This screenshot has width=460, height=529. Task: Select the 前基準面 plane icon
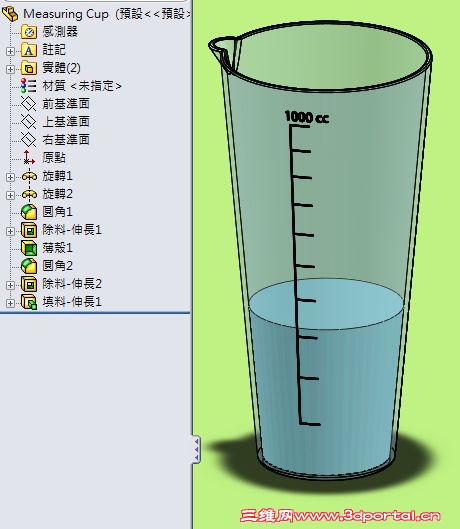tap(29, 104)
